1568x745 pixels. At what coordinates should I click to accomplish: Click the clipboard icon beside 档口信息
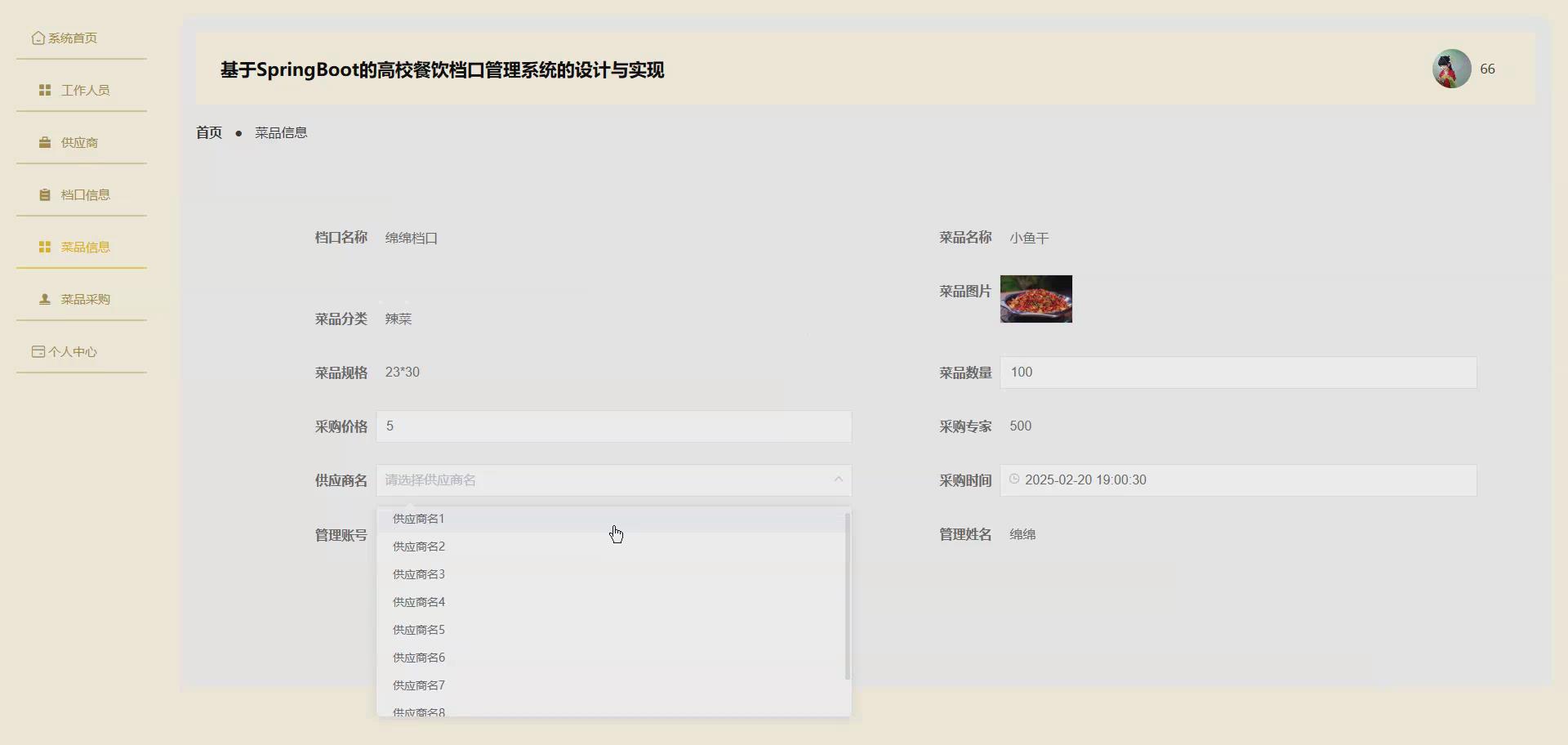point(45,194)
